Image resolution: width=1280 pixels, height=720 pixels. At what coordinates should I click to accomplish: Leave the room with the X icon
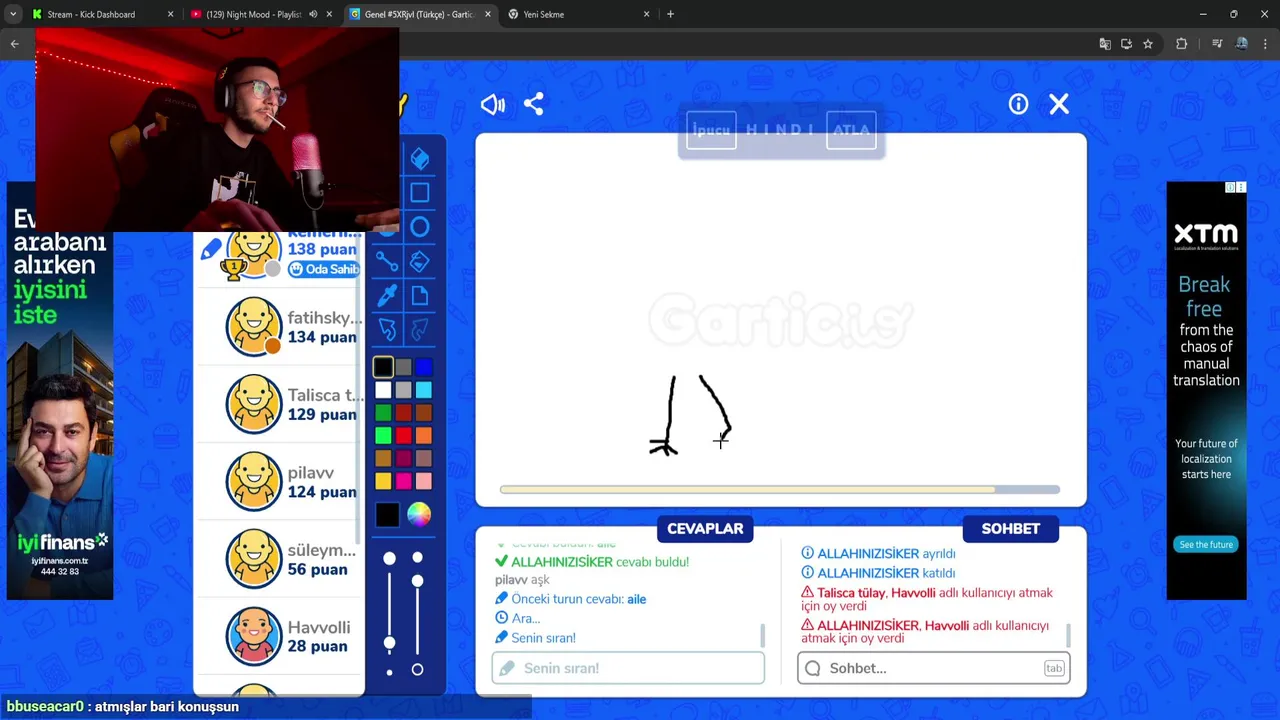(1059, 104)
